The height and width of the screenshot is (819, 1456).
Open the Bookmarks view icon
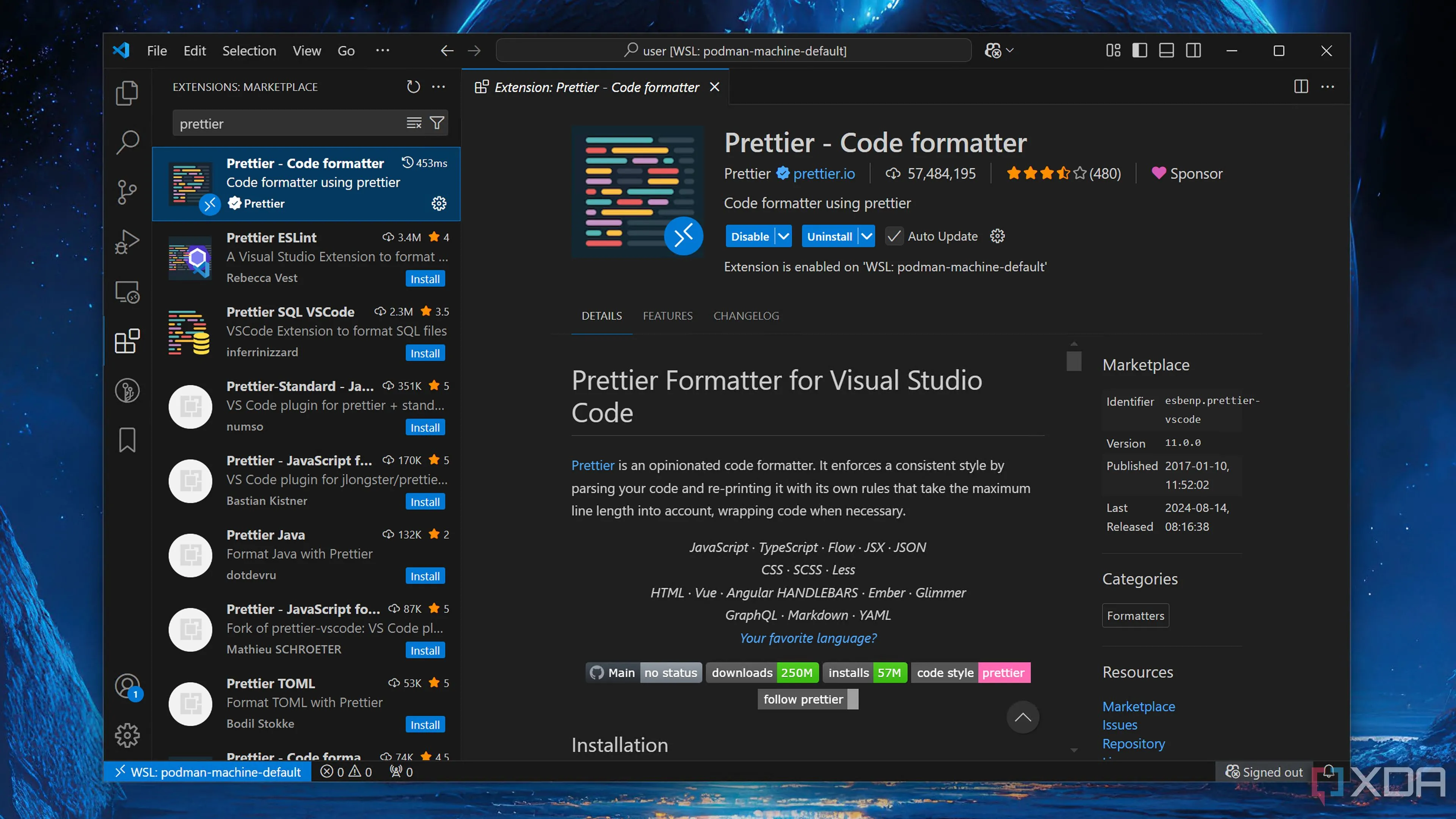pyautogui.click(x=127, y=440)
